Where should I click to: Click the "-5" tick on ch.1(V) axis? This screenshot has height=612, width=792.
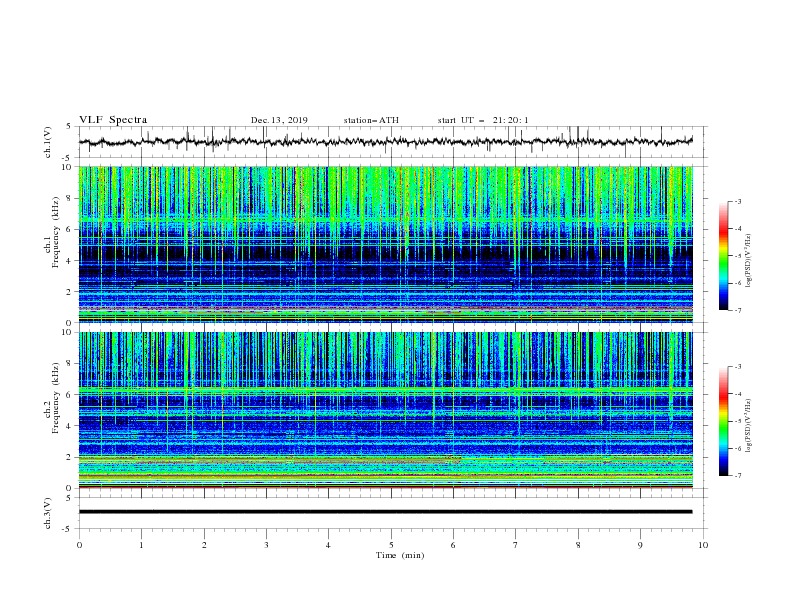[x=67, y=158]
